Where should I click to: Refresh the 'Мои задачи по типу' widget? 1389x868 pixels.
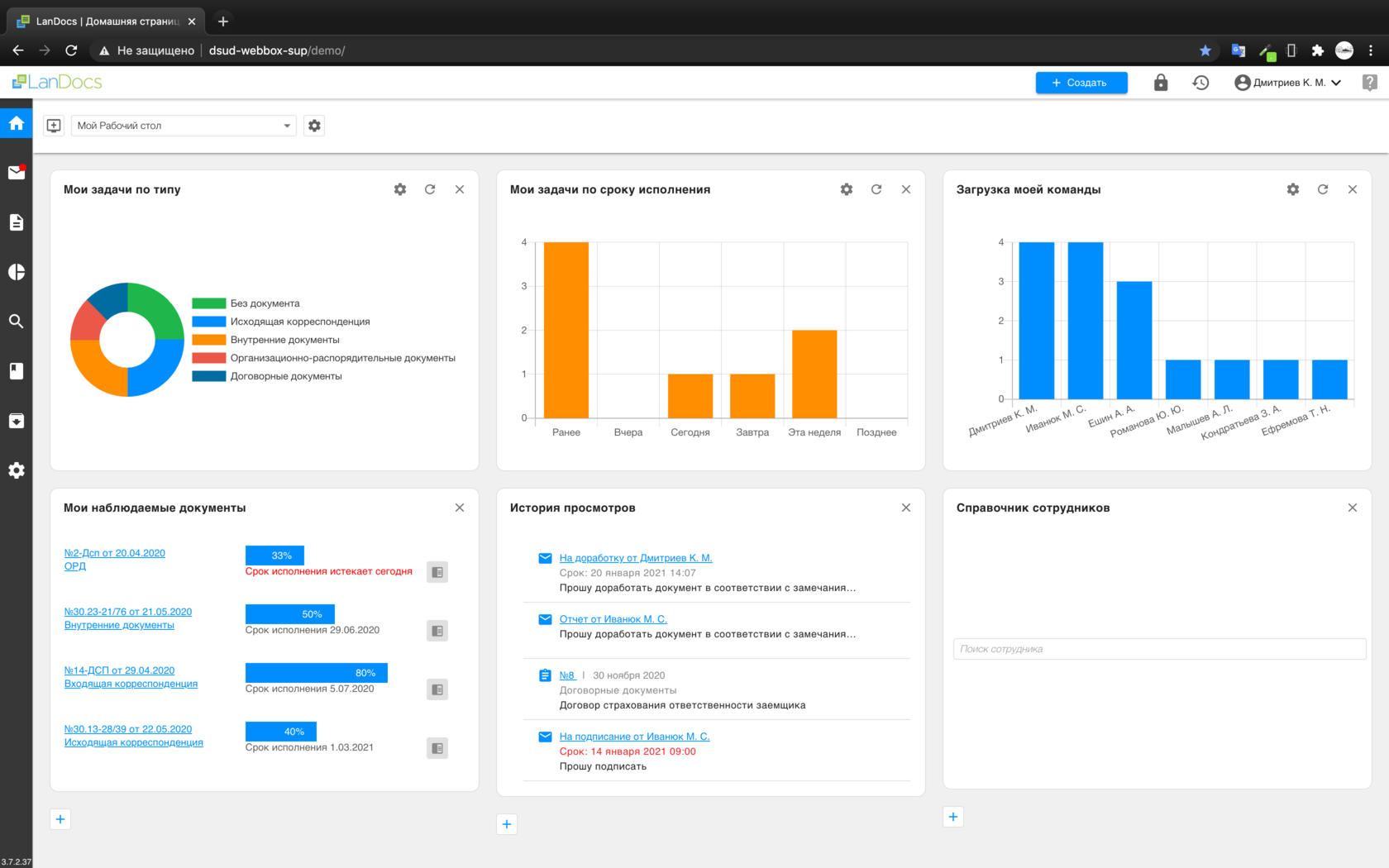pos(430,189)
